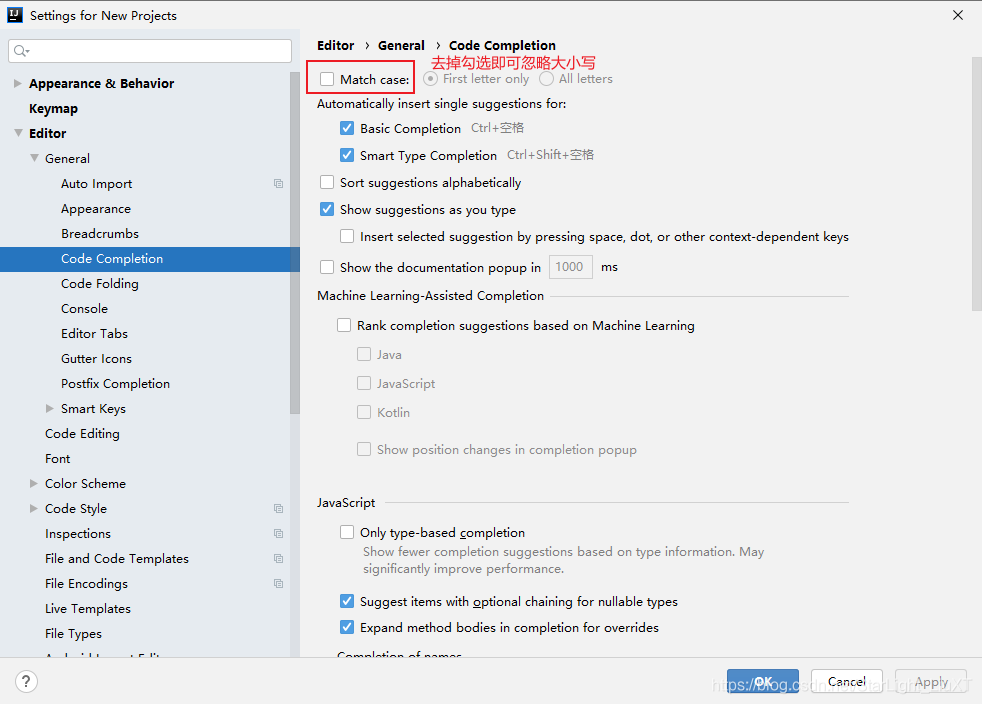Check the JavaScript machine learning checkbox
The height and width of the screenshot is (704, 982).
coord(364,383)
